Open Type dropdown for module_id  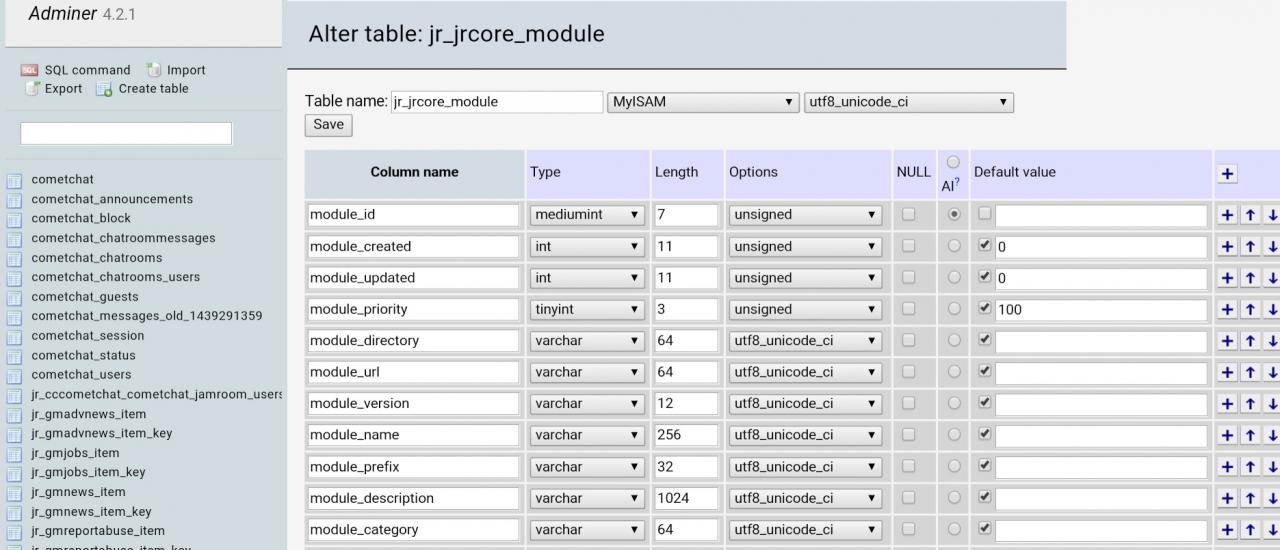pos(587,215)
